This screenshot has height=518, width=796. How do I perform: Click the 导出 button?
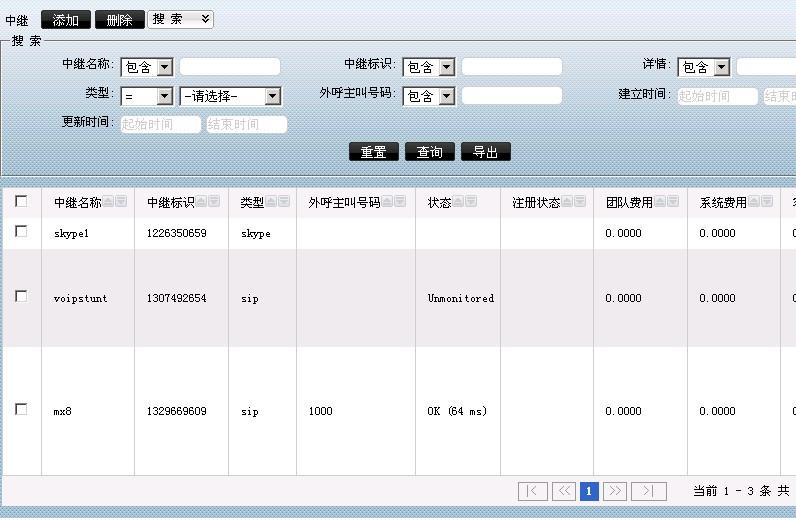click(x=485, y=151)
